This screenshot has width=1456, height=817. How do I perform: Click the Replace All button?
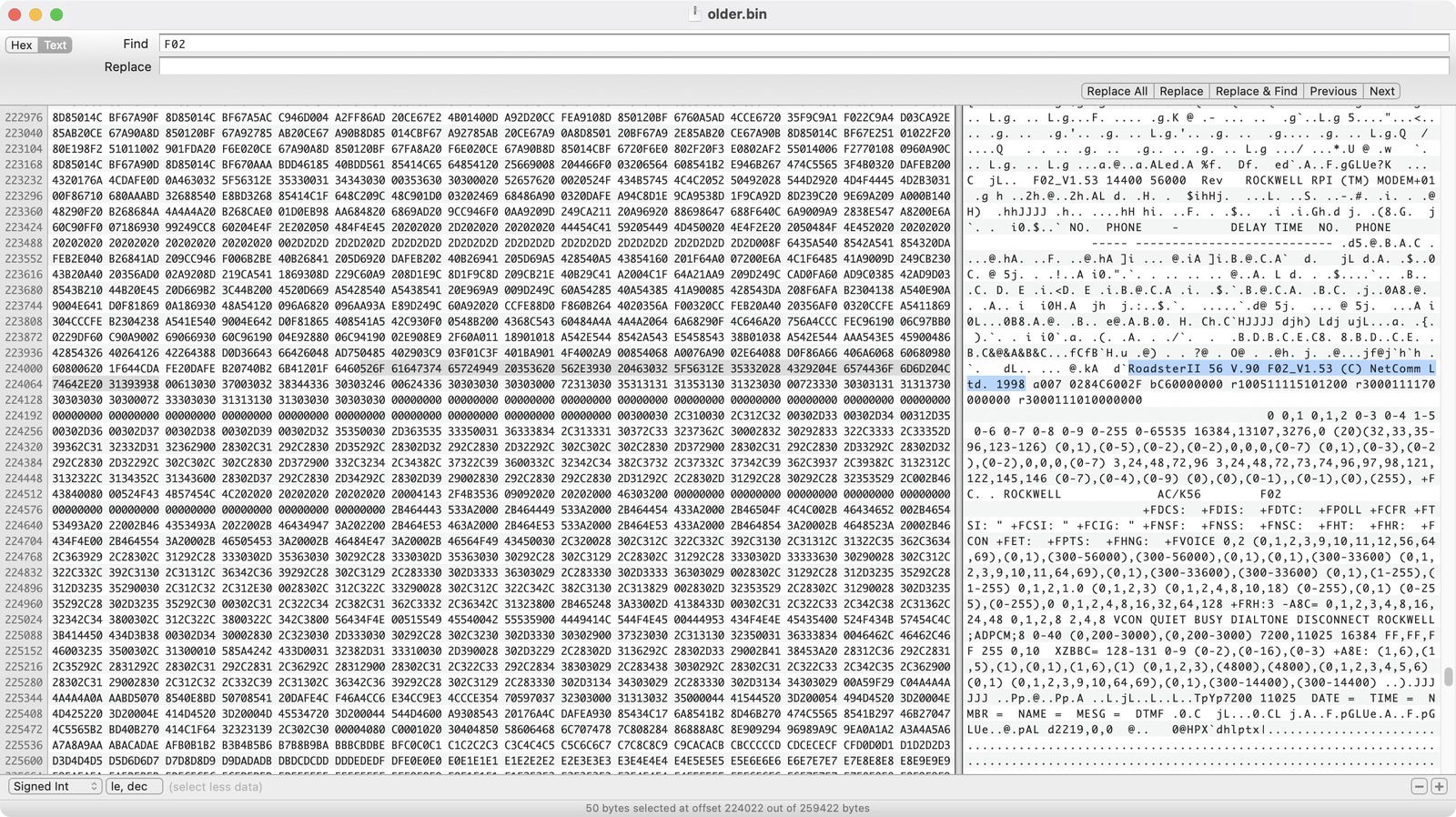[x=1117, y=91]
